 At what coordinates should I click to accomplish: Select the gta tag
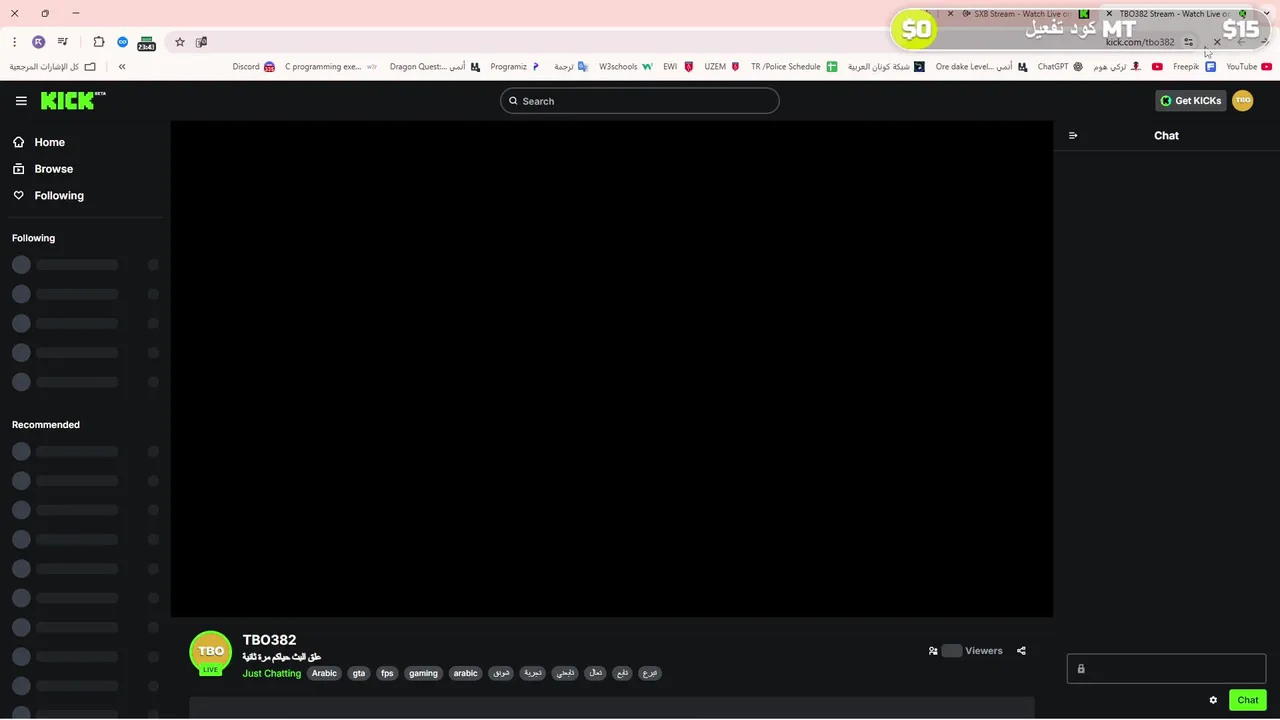[359, 673]
